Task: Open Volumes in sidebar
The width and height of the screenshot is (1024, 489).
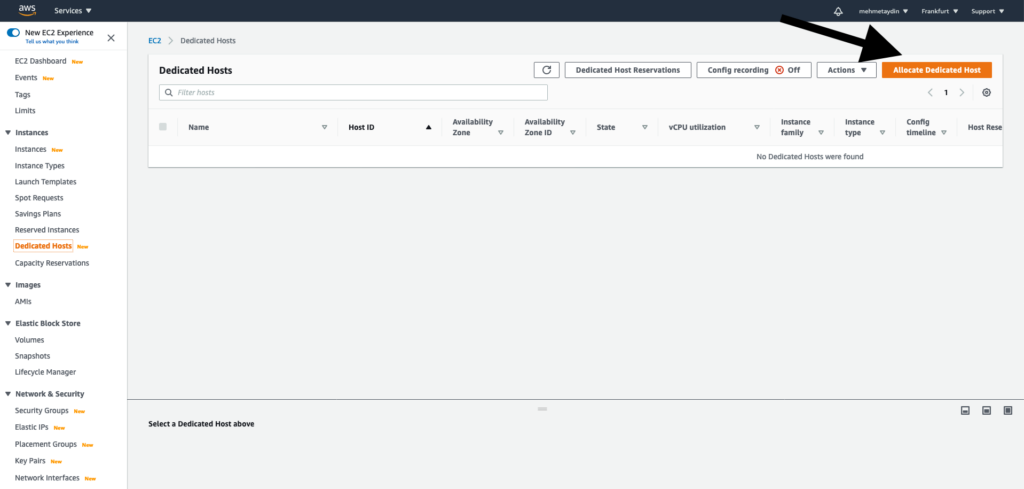Action: coord(29,340)
